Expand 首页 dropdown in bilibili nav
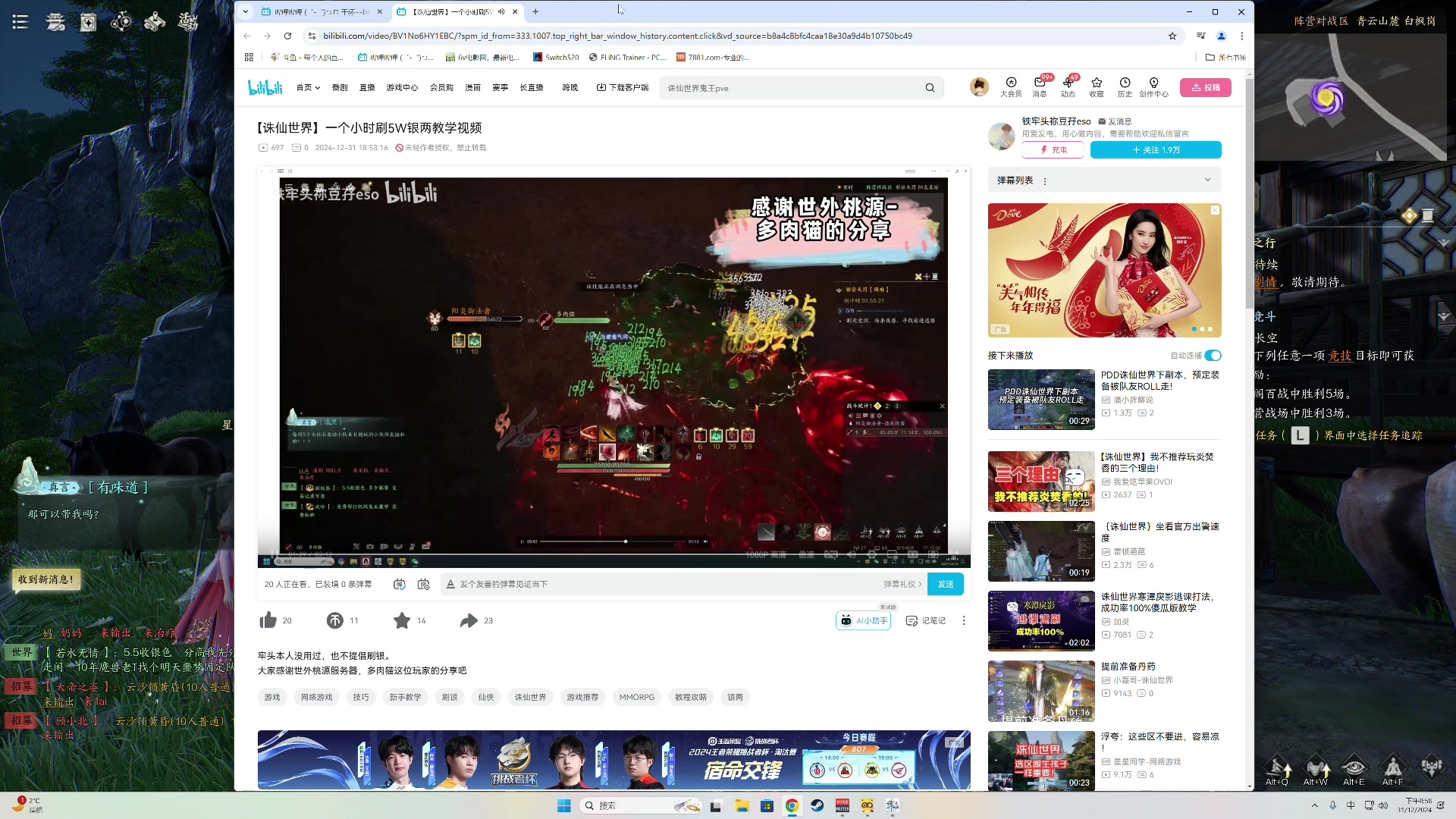This screenshot has height=819, width=1456. click(x=308, y=87)
